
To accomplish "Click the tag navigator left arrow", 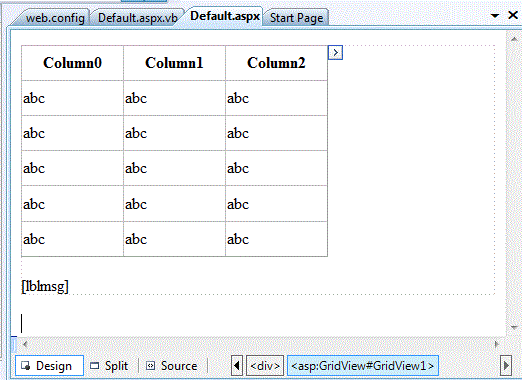I will click(237, 366).
